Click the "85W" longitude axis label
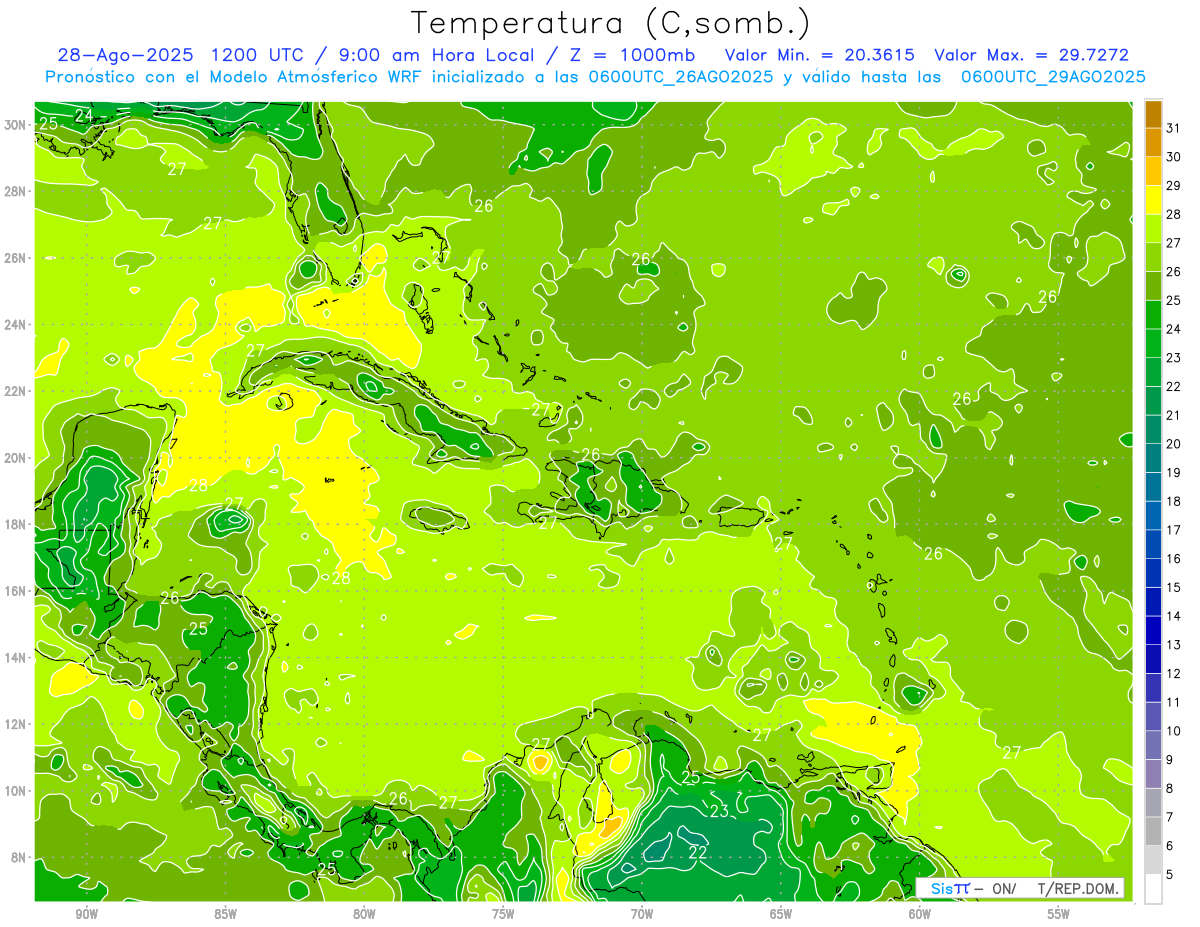 (x=225, y=914)
